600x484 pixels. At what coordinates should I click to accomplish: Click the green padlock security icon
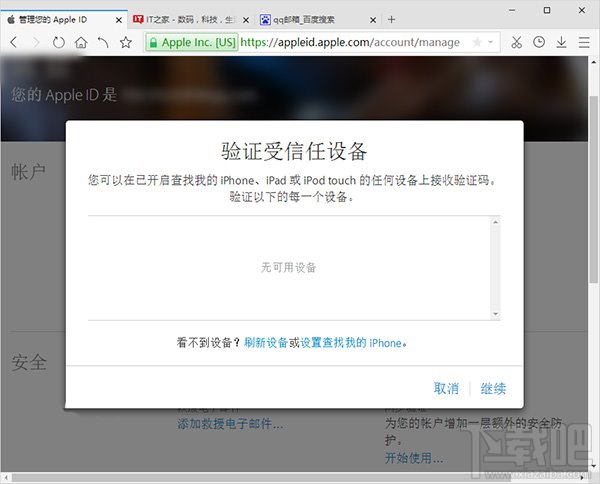pos(153,42)
